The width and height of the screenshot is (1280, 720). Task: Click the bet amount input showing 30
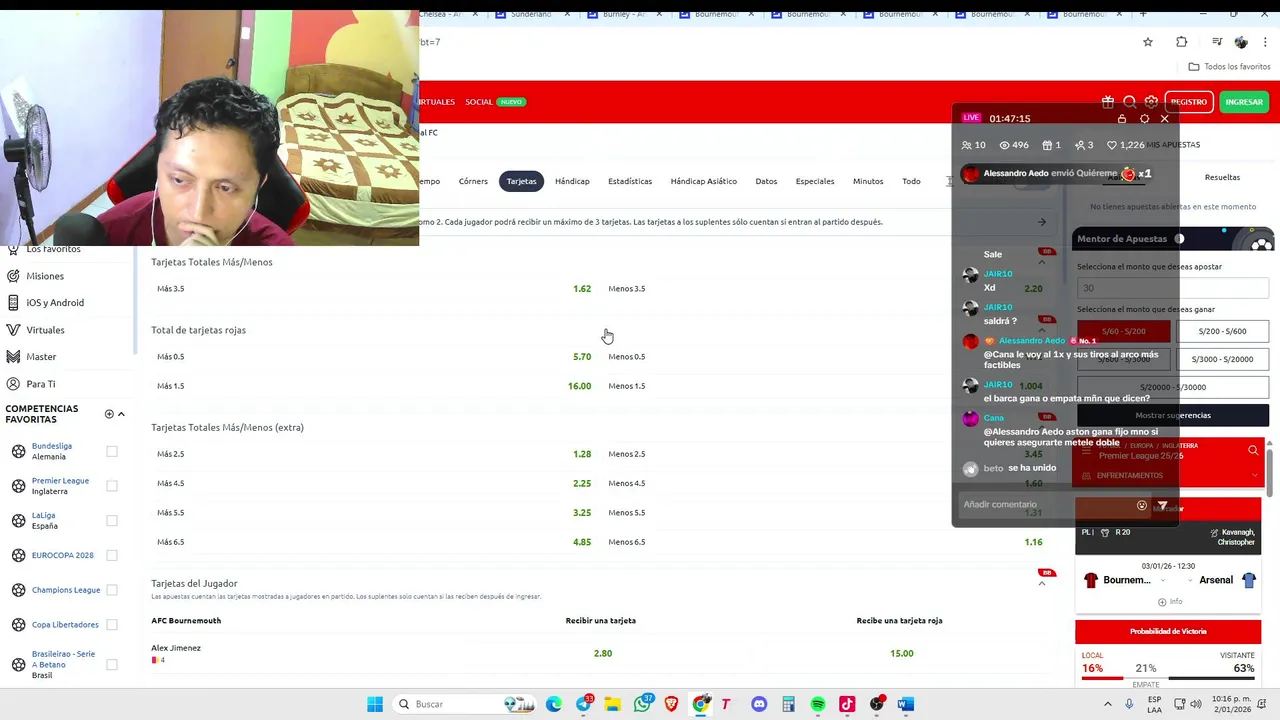coord(1173,288)
